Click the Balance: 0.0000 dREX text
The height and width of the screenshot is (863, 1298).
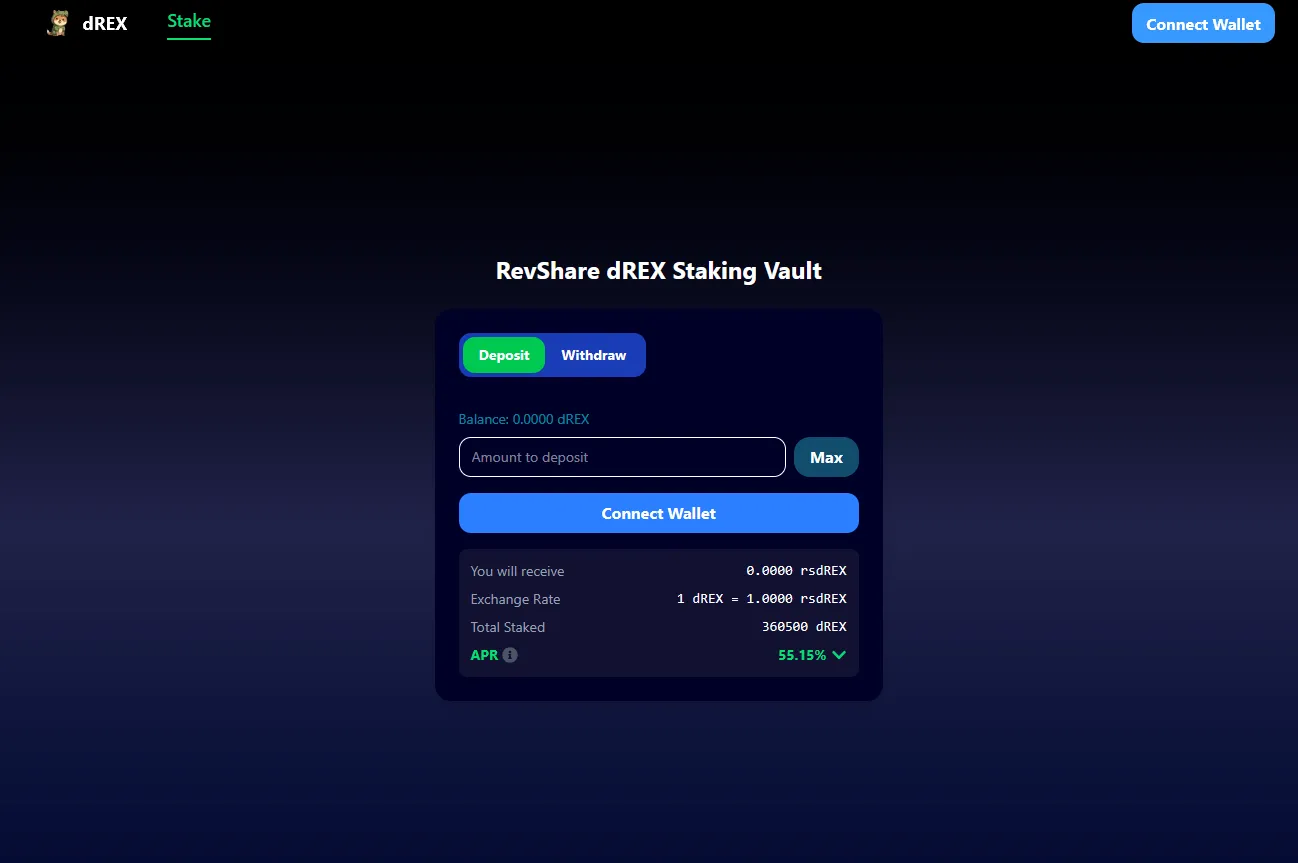(524, 419)
